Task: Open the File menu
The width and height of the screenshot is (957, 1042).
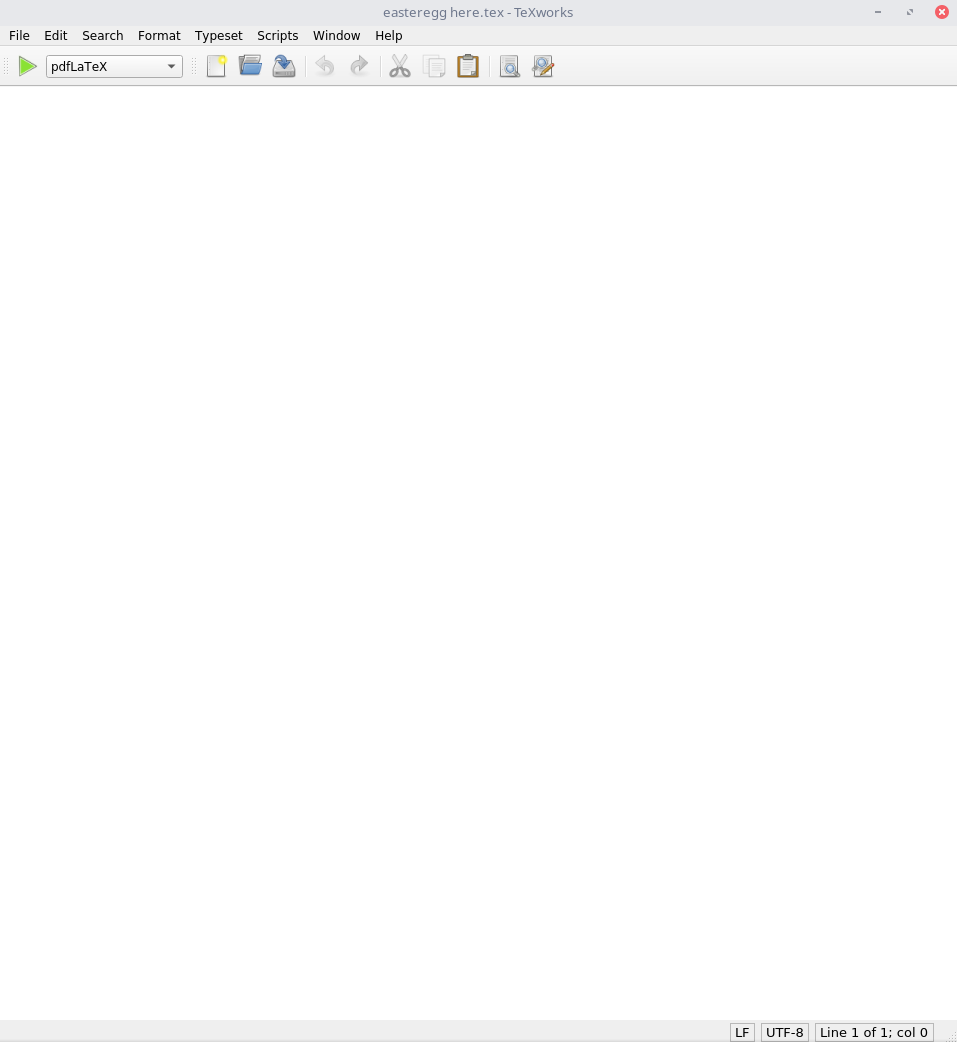Action: 19,35
